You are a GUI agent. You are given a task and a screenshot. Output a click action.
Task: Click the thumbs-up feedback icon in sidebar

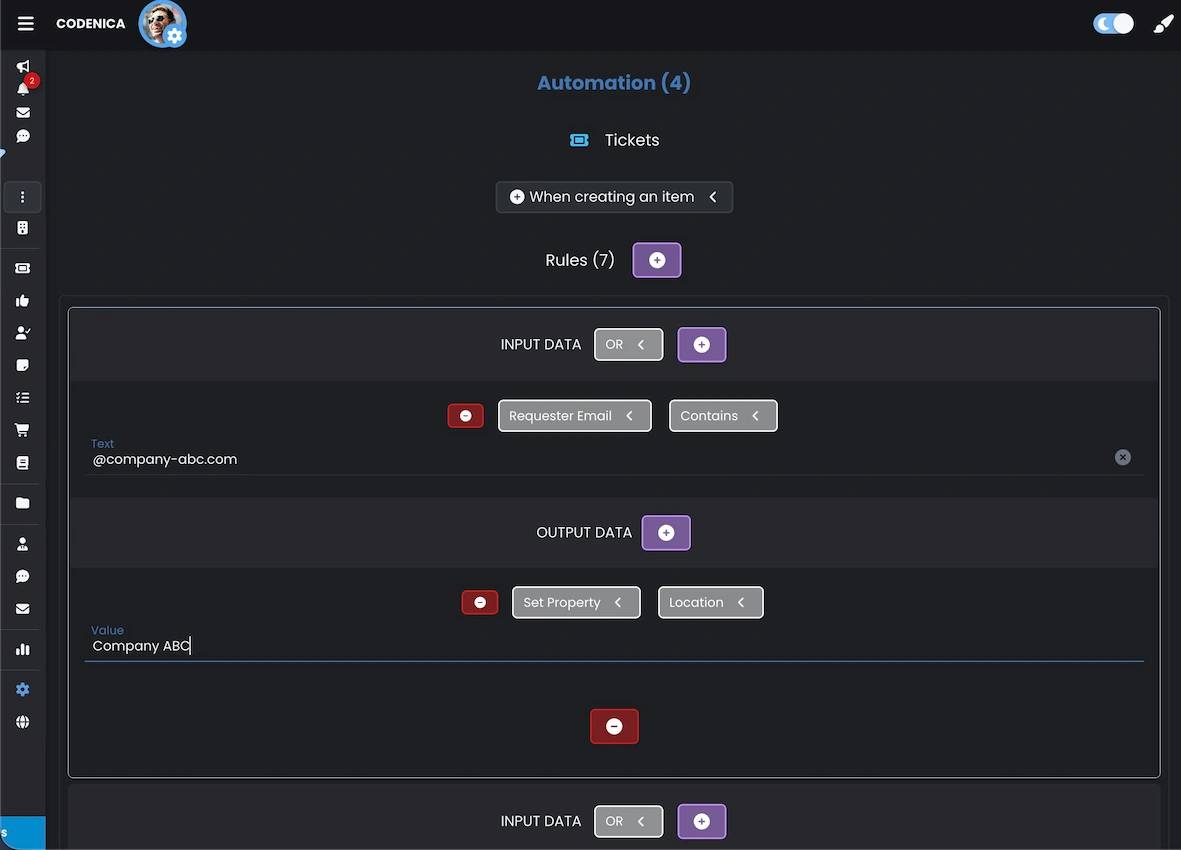tap(22, 301)
